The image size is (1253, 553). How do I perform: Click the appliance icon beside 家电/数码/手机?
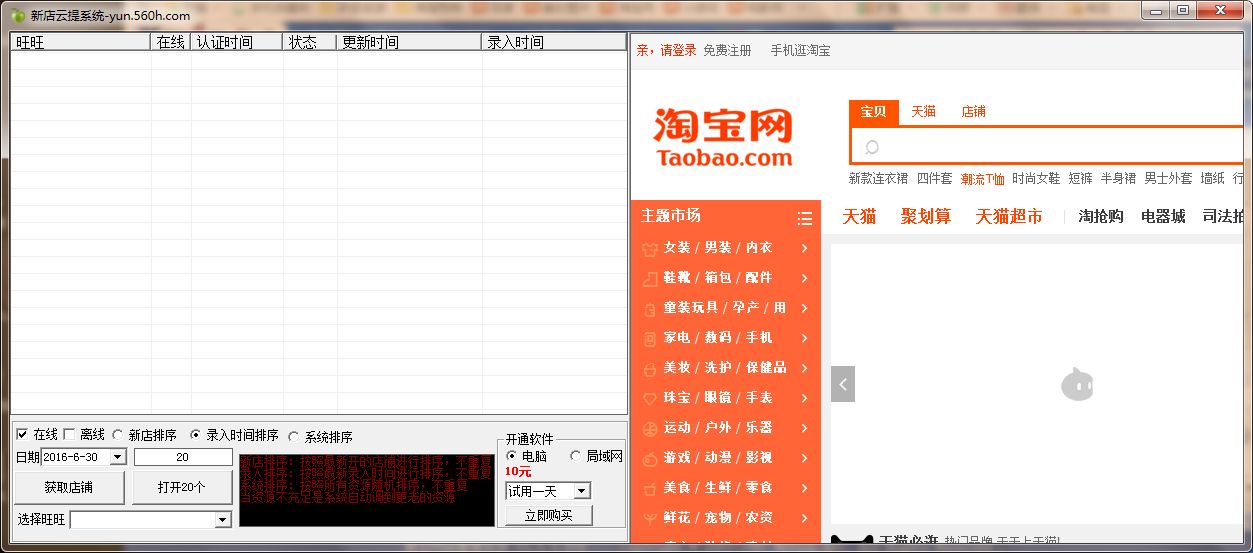point(650,338)
